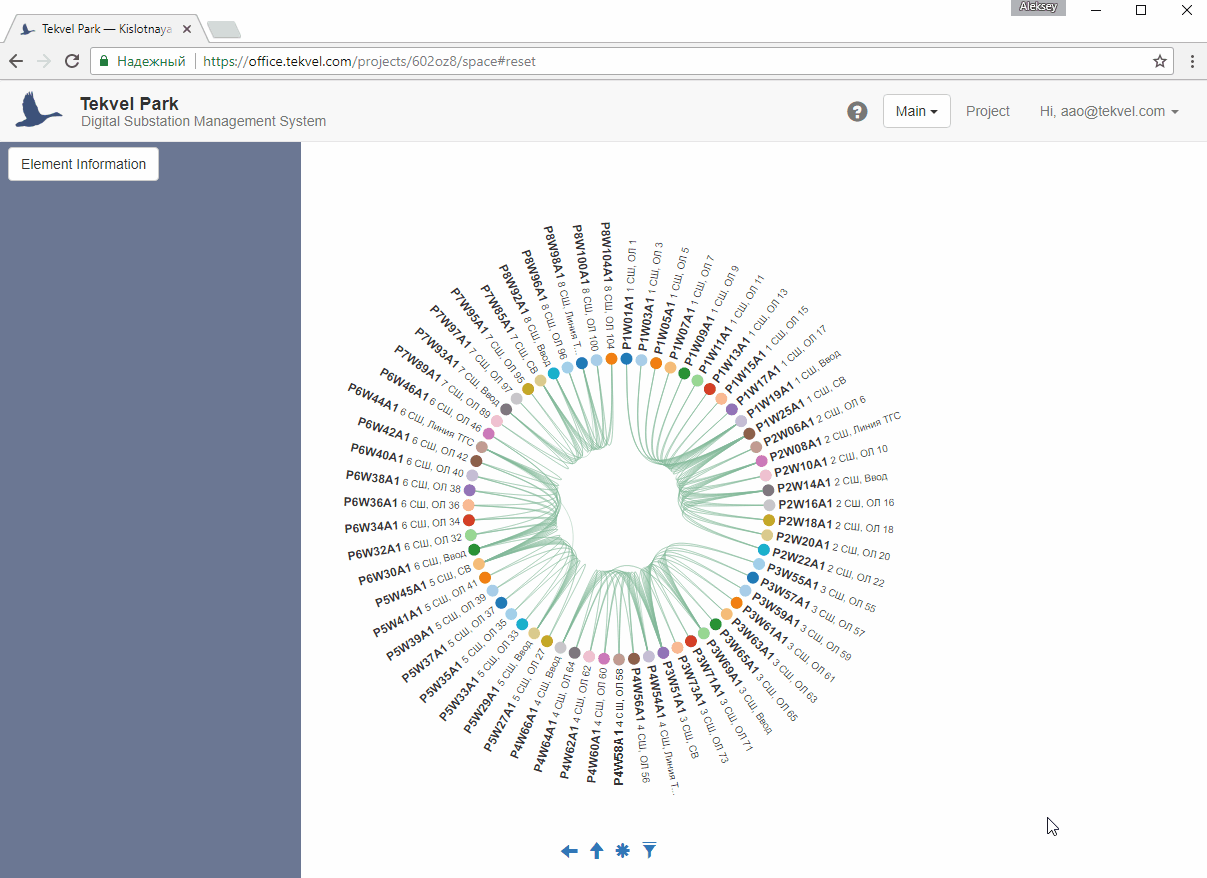Screen dimensions: 1207x878
Task: Close the Tekvel Park browser tab
Action: (186, 29)
